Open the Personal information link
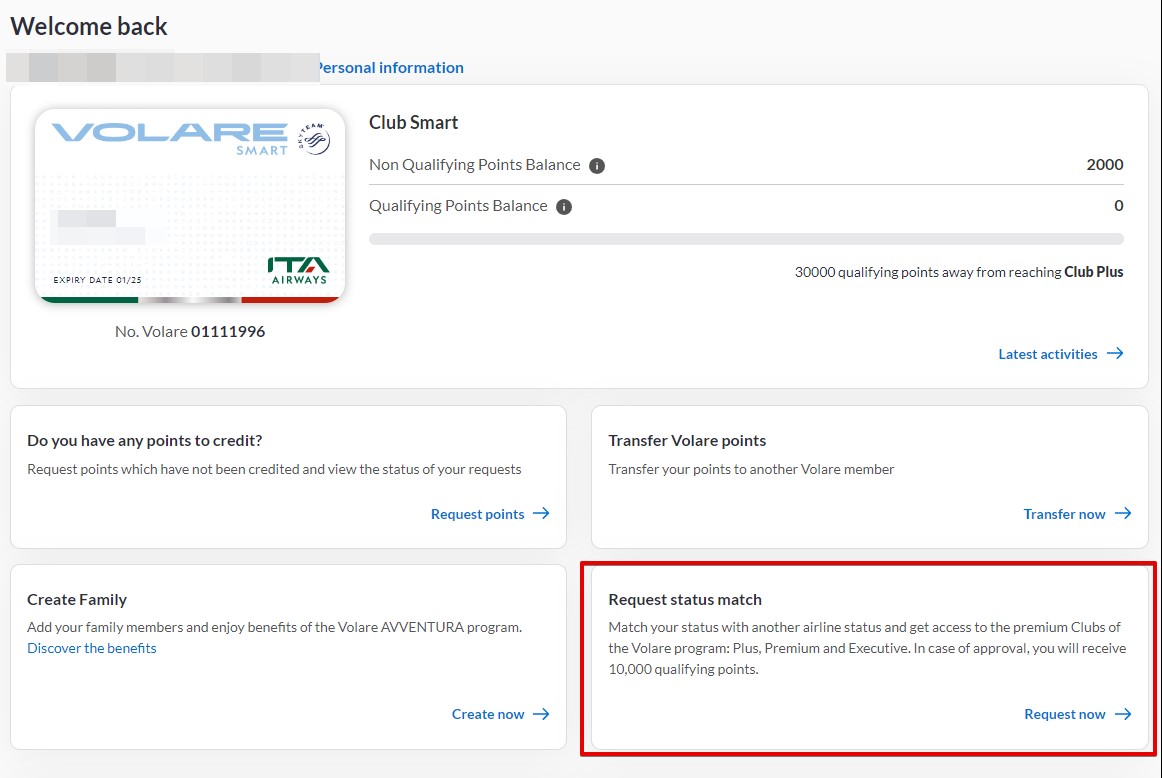This screenshot has width=1162, height=778. 389,68
